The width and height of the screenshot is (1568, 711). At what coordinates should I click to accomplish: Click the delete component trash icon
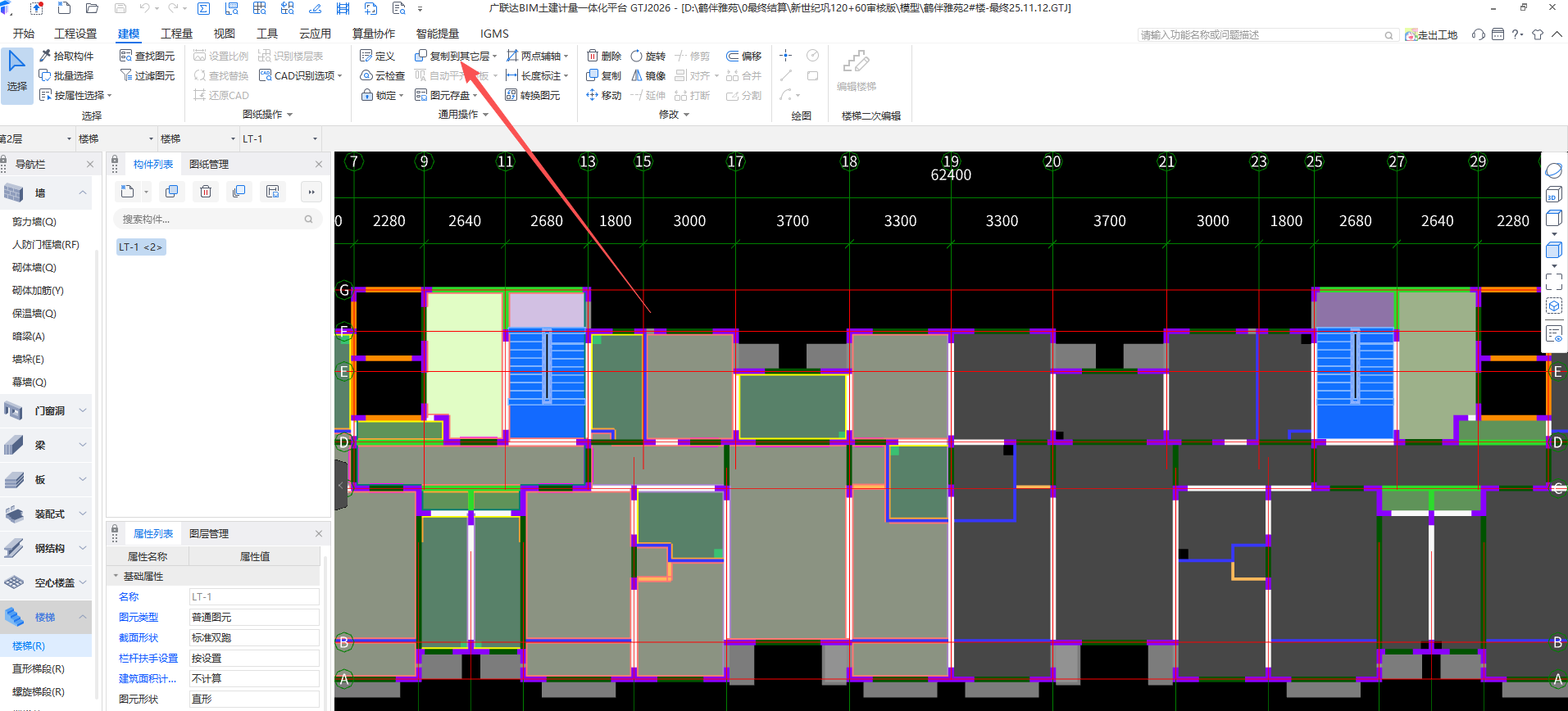206,192
